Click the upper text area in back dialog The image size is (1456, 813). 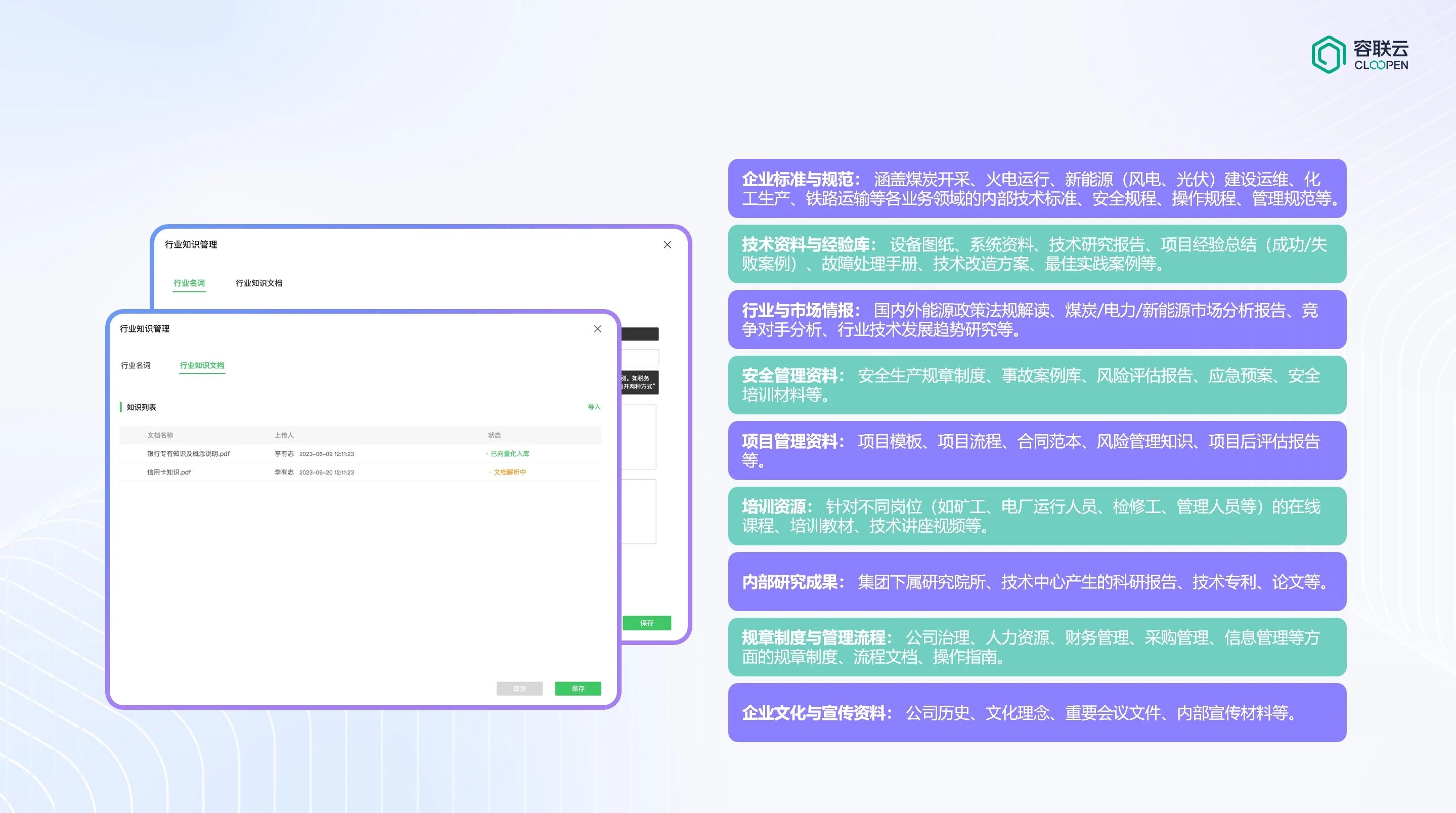tap(639, 437)
